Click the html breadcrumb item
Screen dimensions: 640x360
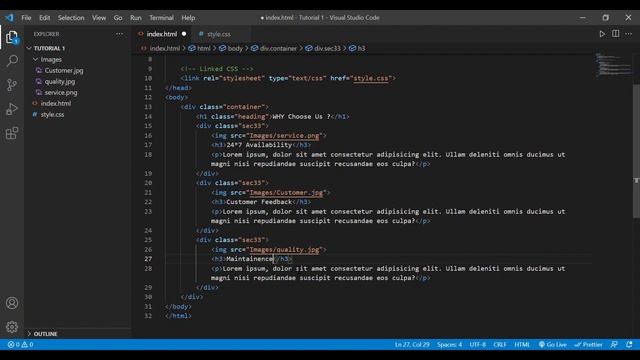204,48
